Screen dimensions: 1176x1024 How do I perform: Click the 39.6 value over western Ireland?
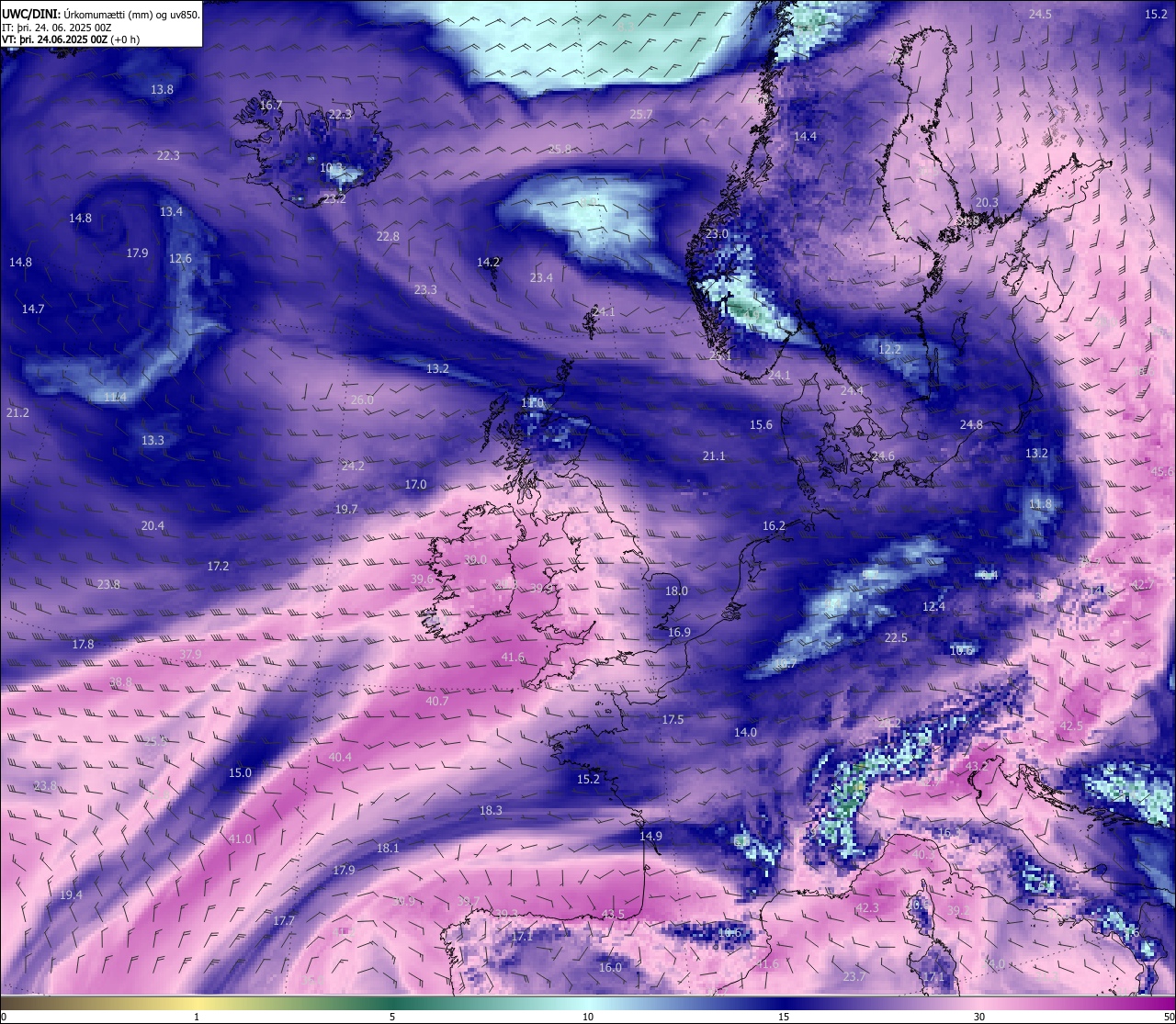coord(422,579)
